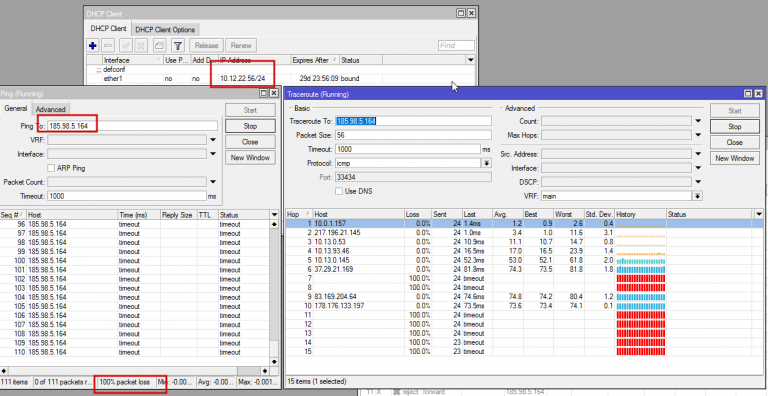Screen dimensions: 768x396
Task: Open the General tab in Ping window
Action: (x=16, y=108)
